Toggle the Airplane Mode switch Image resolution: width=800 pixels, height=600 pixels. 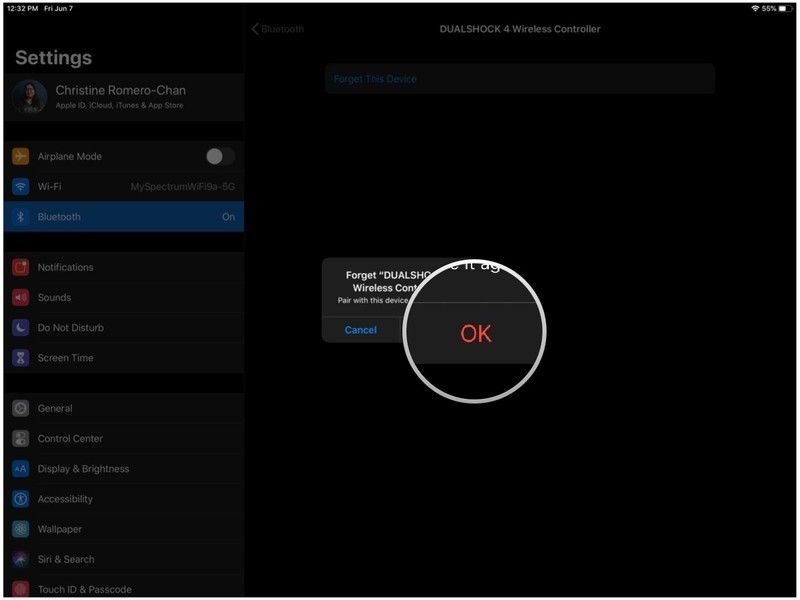(x=219, y=156)
